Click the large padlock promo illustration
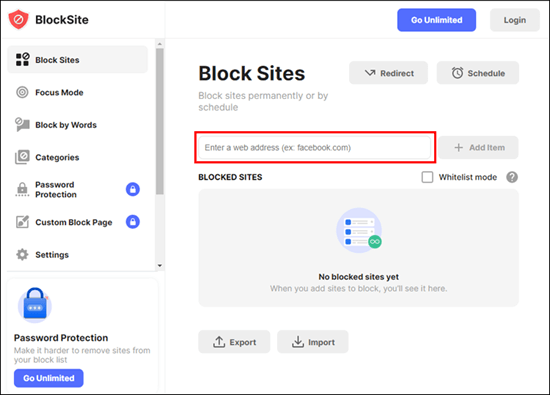This screenshot has width=550, height=395. click(x=35, y=305)
